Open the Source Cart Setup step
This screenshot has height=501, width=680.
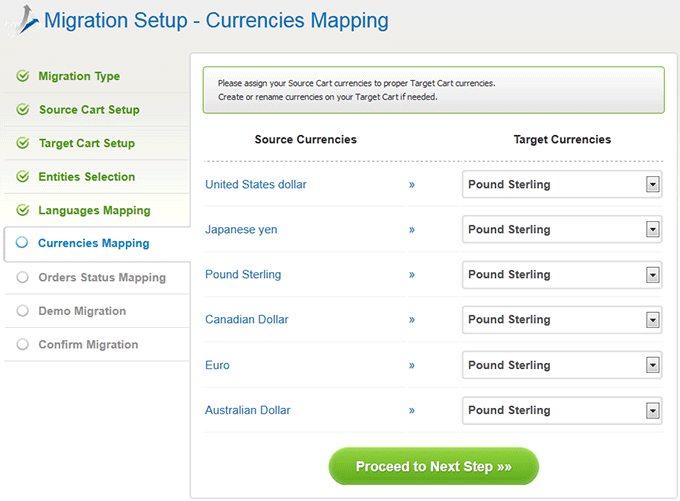pos(89,109)
